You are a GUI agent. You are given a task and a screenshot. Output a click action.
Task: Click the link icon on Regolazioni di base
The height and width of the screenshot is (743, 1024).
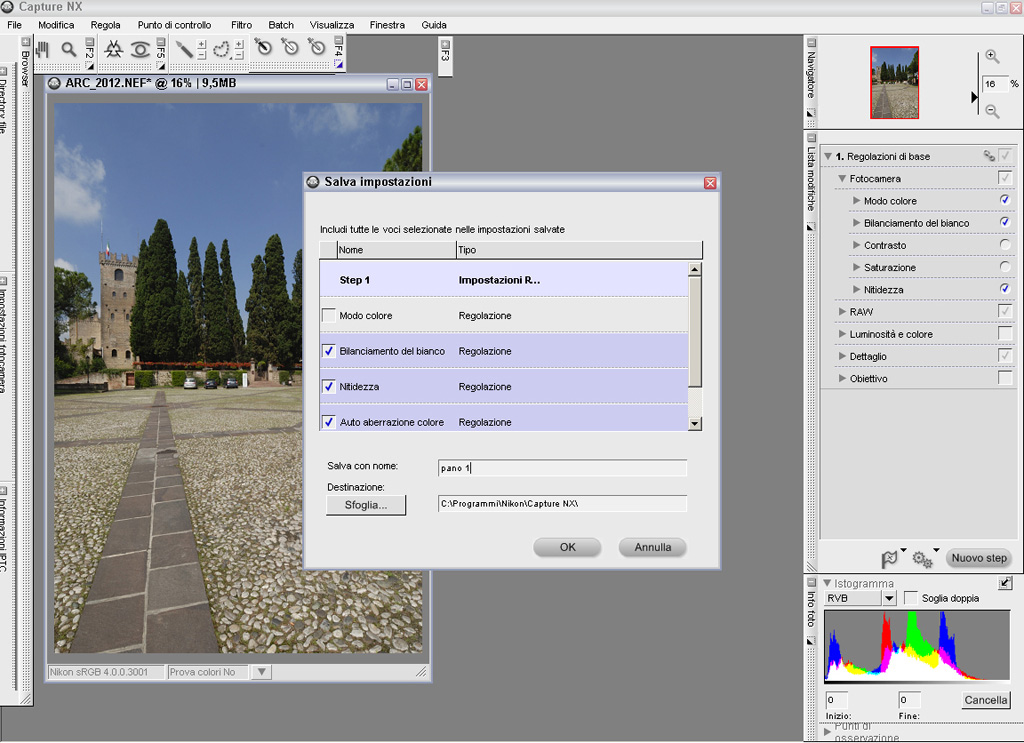click(989, 155)
